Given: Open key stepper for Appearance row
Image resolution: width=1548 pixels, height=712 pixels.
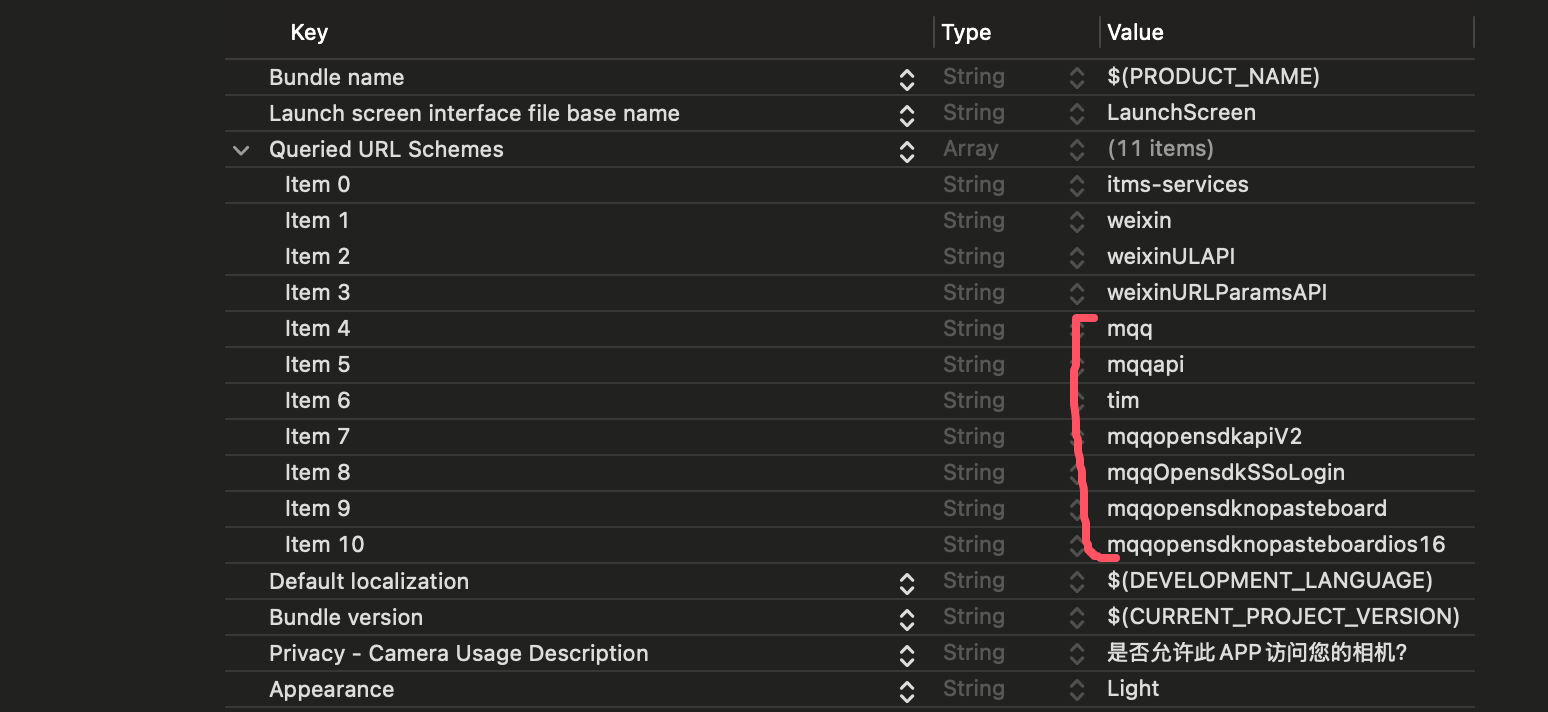Looking at the screenshot, I should (906, 691).
